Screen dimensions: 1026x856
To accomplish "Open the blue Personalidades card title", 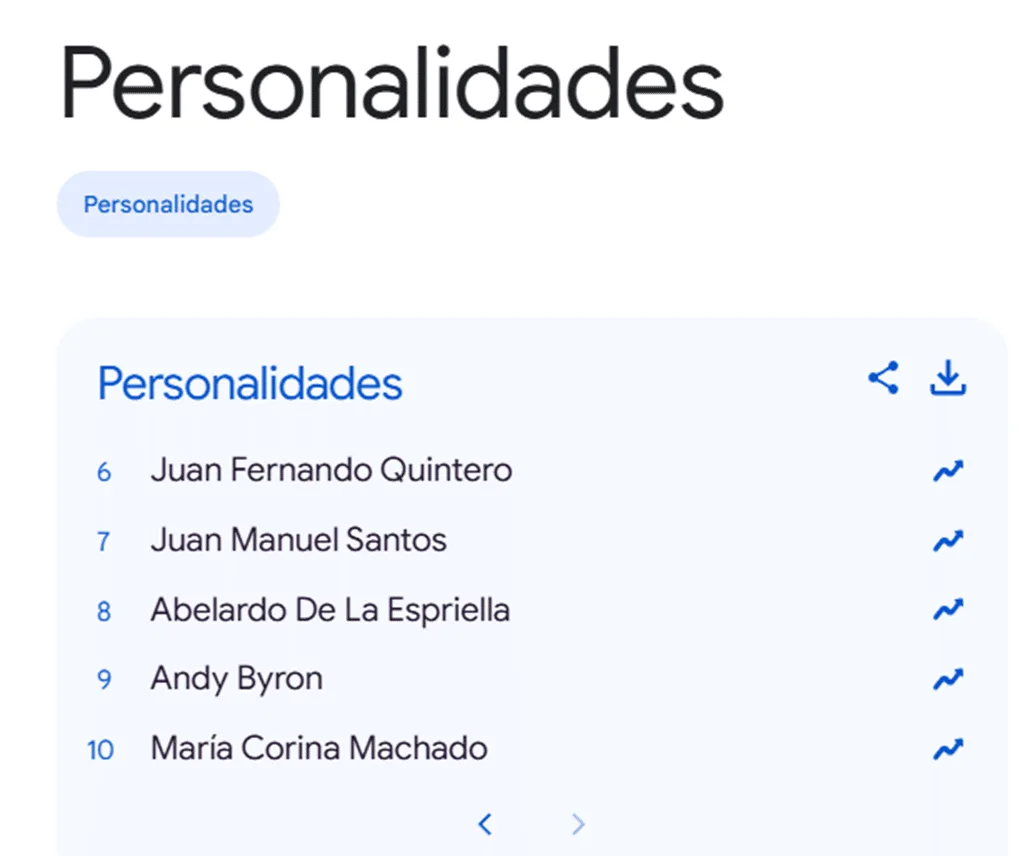I will tap(249, 383).
